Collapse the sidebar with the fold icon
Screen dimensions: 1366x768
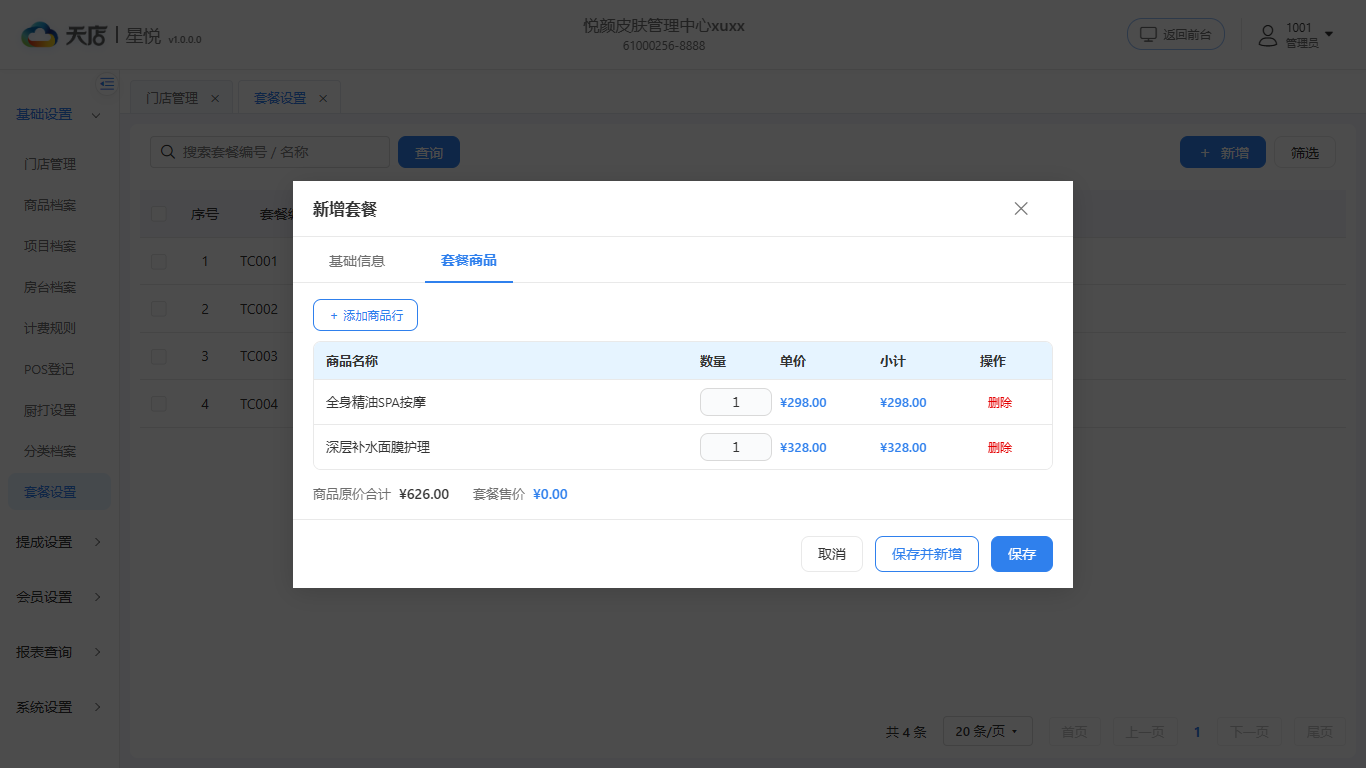pyautogui.click(x=107, y=84)
